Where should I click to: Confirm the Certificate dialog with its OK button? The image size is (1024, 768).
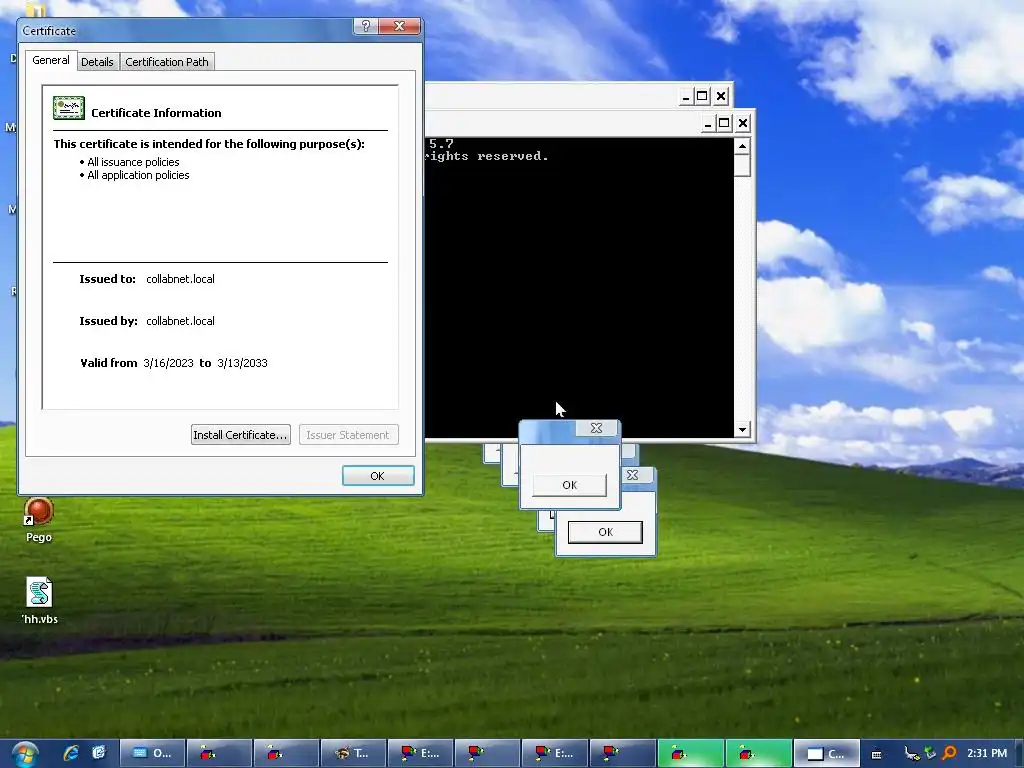[377, 476]
